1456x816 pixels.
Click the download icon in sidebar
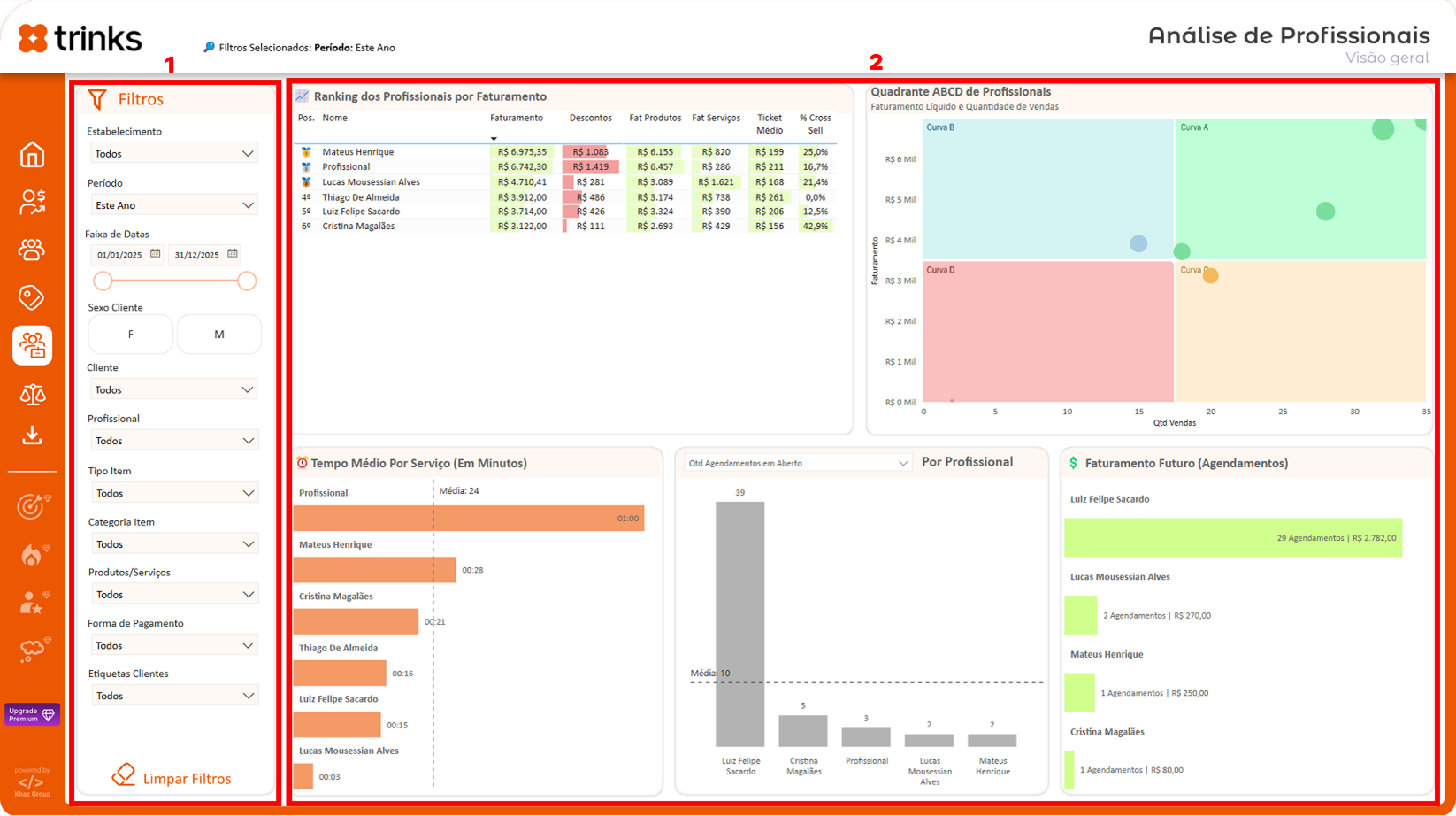click(x=32, y=435)
